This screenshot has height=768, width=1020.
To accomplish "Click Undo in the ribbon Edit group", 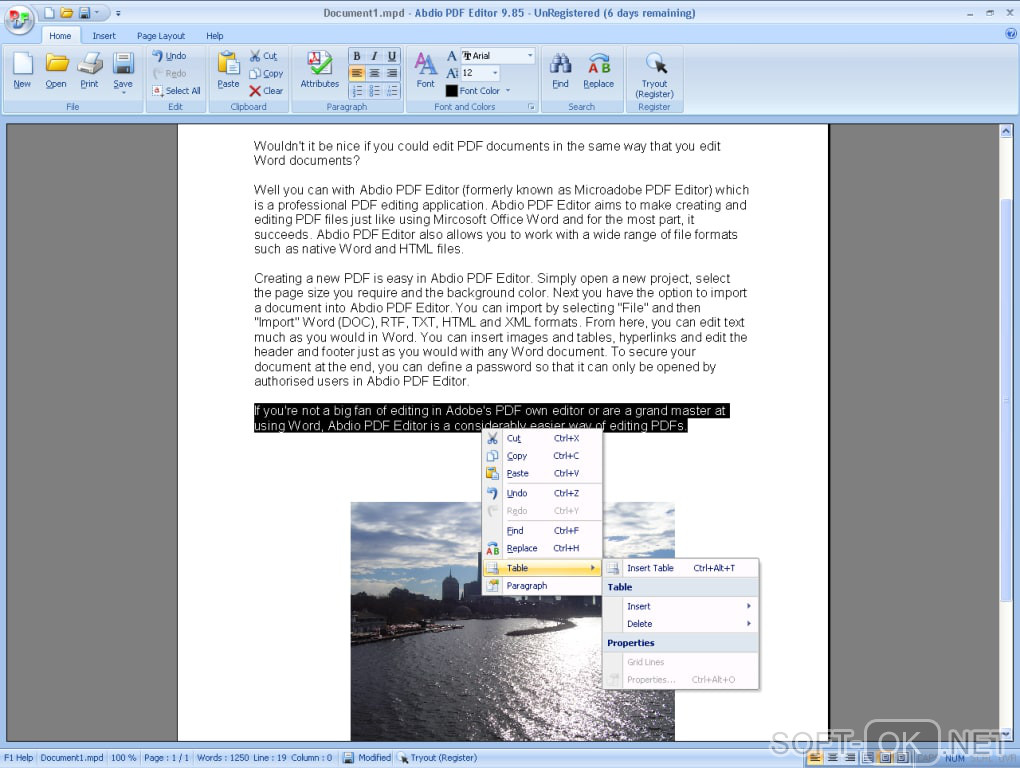I will pos(170,56).
